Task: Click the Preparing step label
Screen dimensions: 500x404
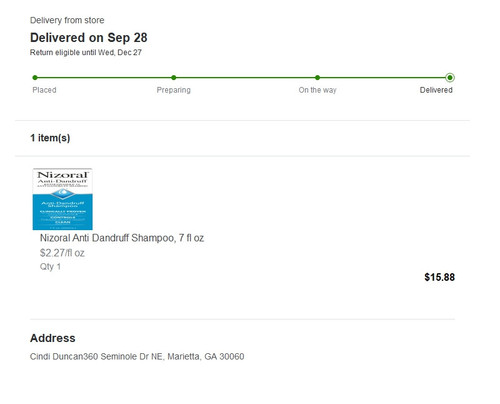Action: (x=174, y=90)
